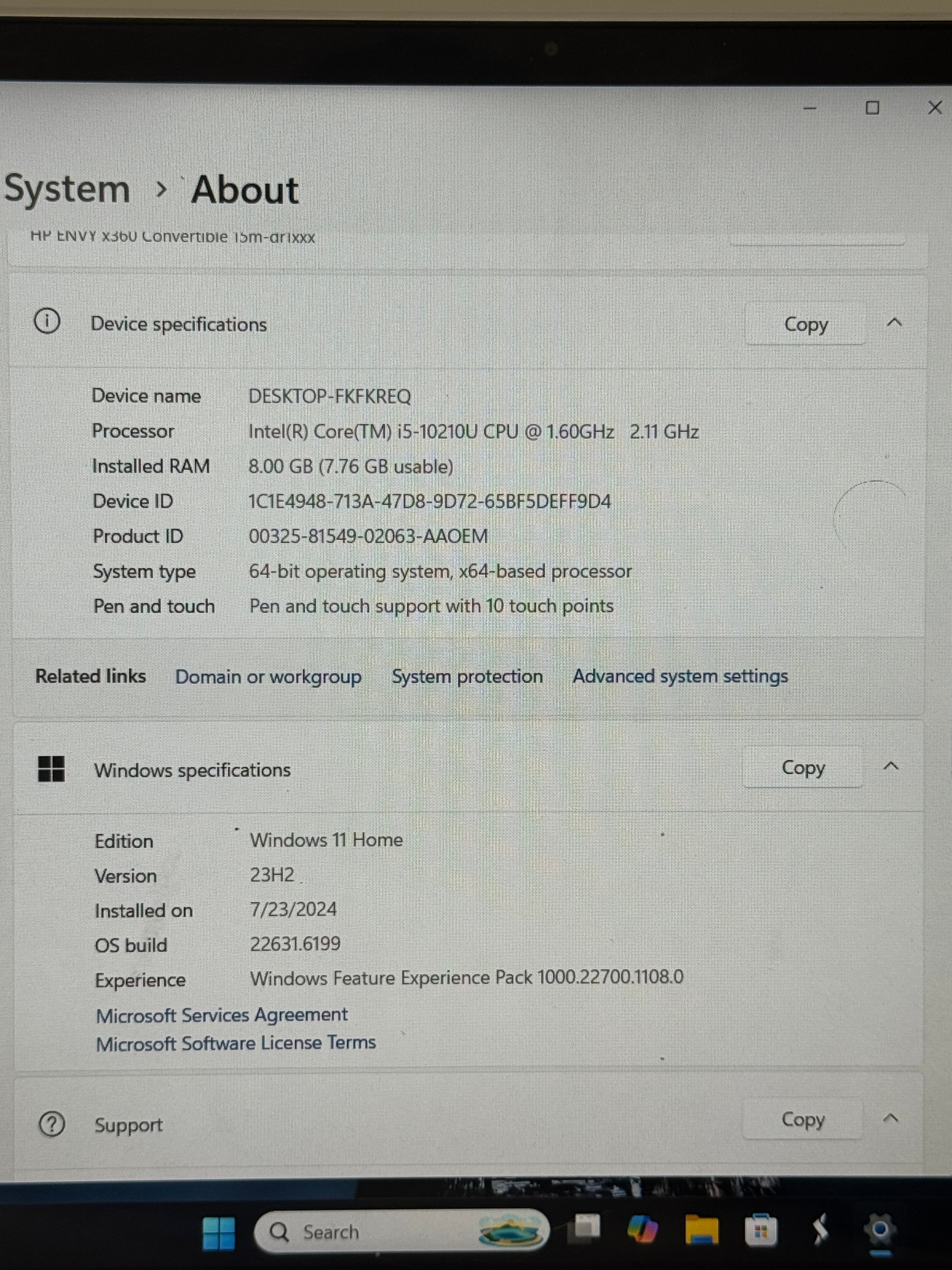The height and width of the screenshot is (1270, 952).
Task: Click the Device specifications heading
Action: (179, 324)
